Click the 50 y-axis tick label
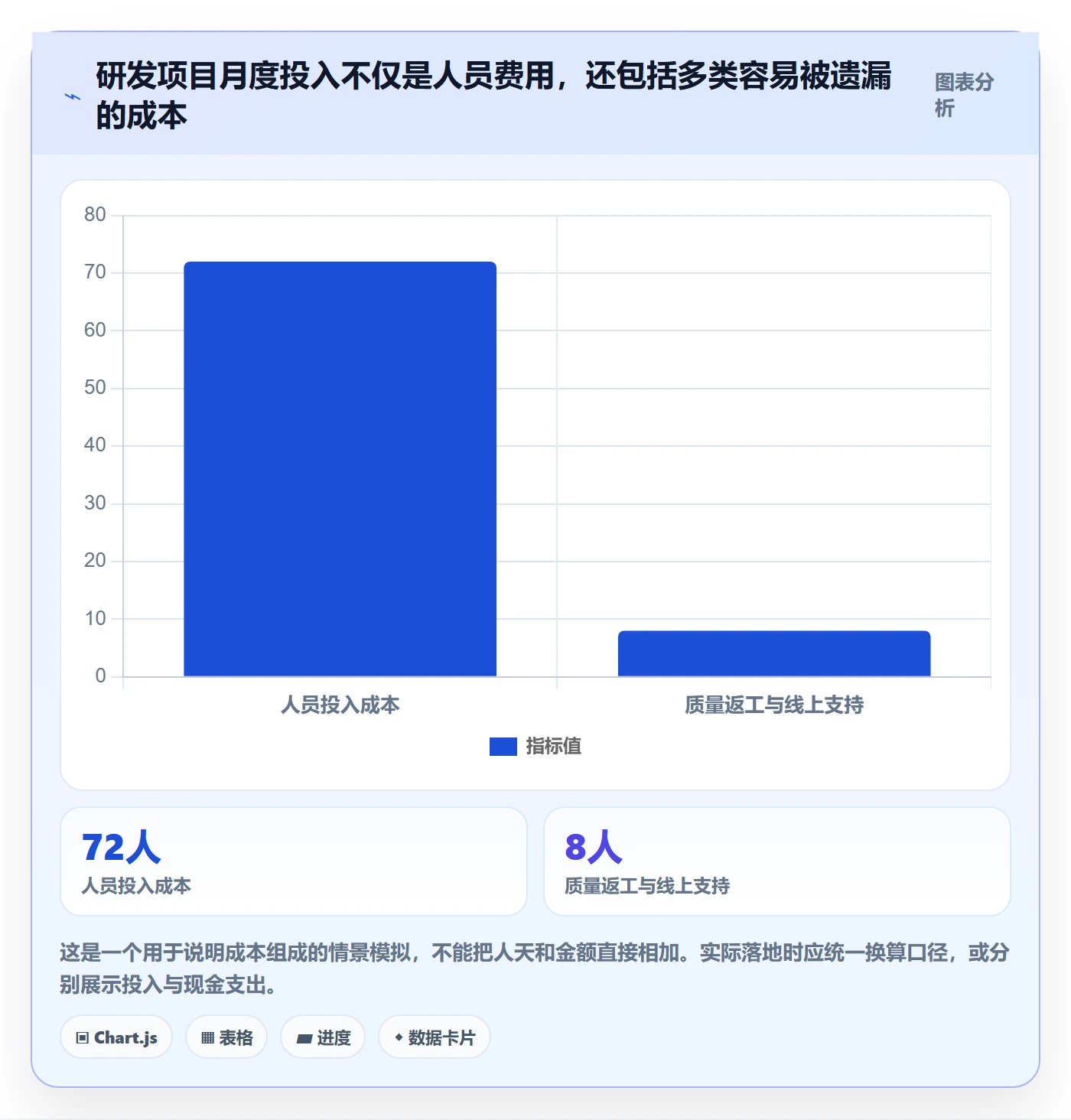 [x=96, y=388]
